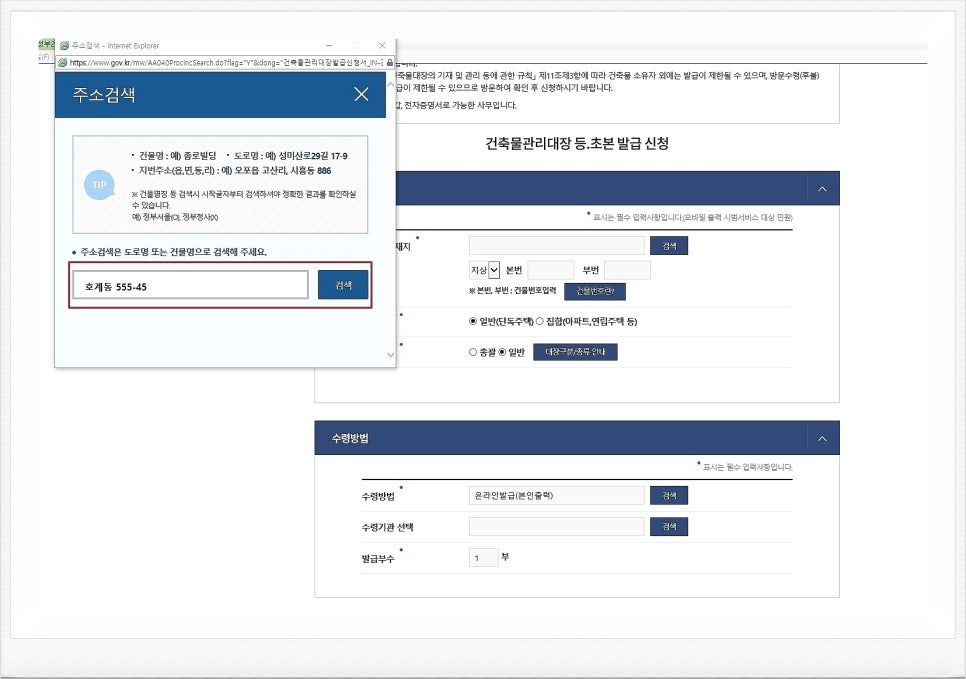
Task: Click the lock icon in popup address bar
Action: point(389,62)
